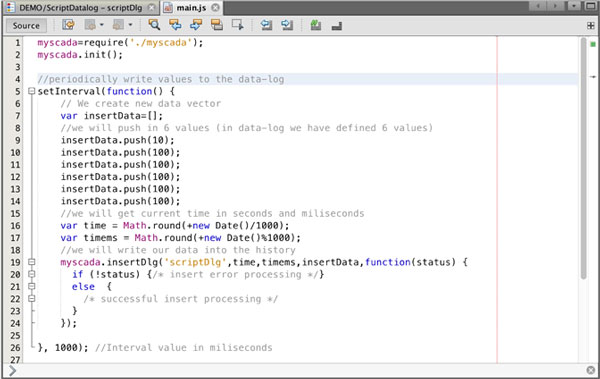Click the green Comment toolbar icon
The height and width of the screenshot is (379, 600).
coord(315,25)
